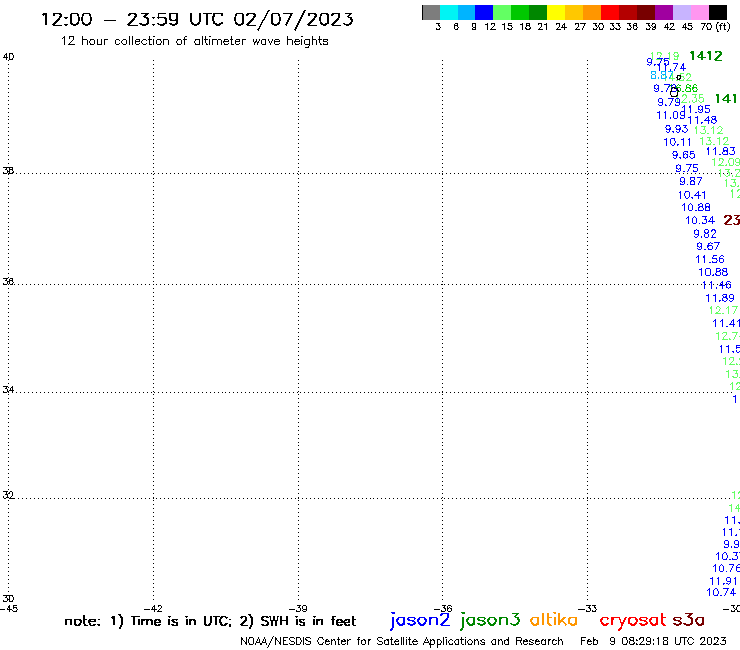This screenshot has height=650, width=740.
Task: Click the longitude axis label "-42"
Action: pos(153,609)
